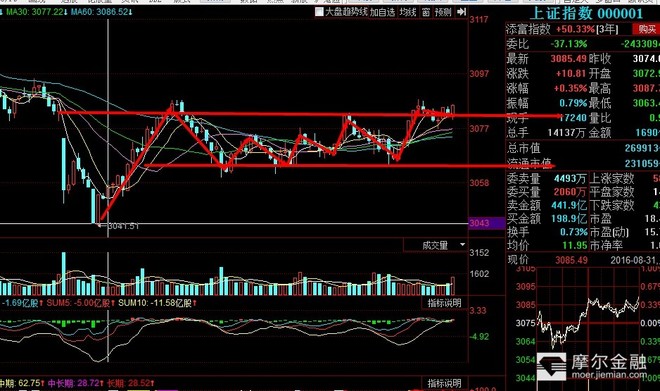
Task: Click the MA60: 3086.52 label
Action: 101,12
